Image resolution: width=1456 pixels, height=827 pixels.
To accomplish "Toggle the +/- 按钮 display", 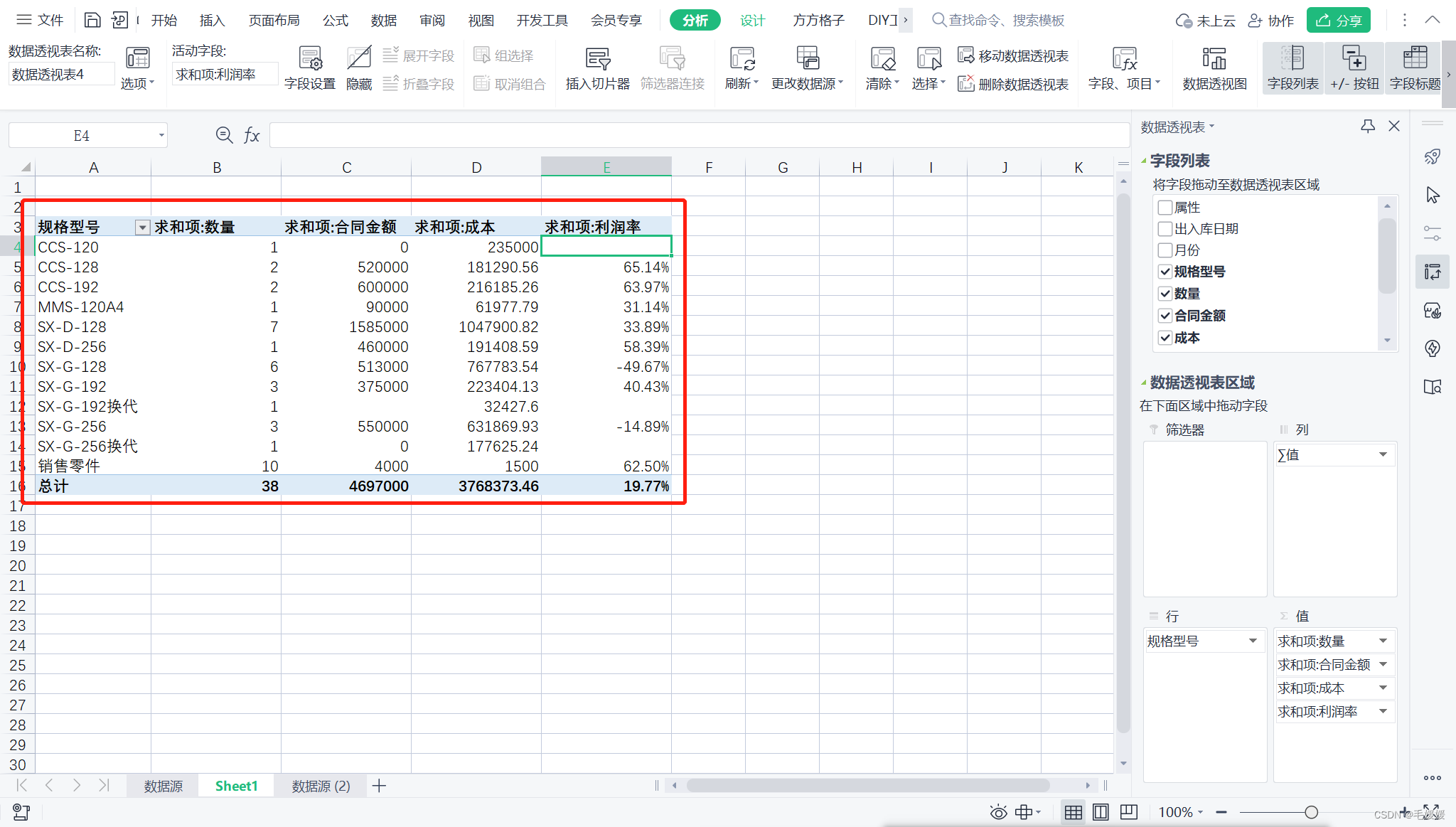I will click(x=1354, y=68).
